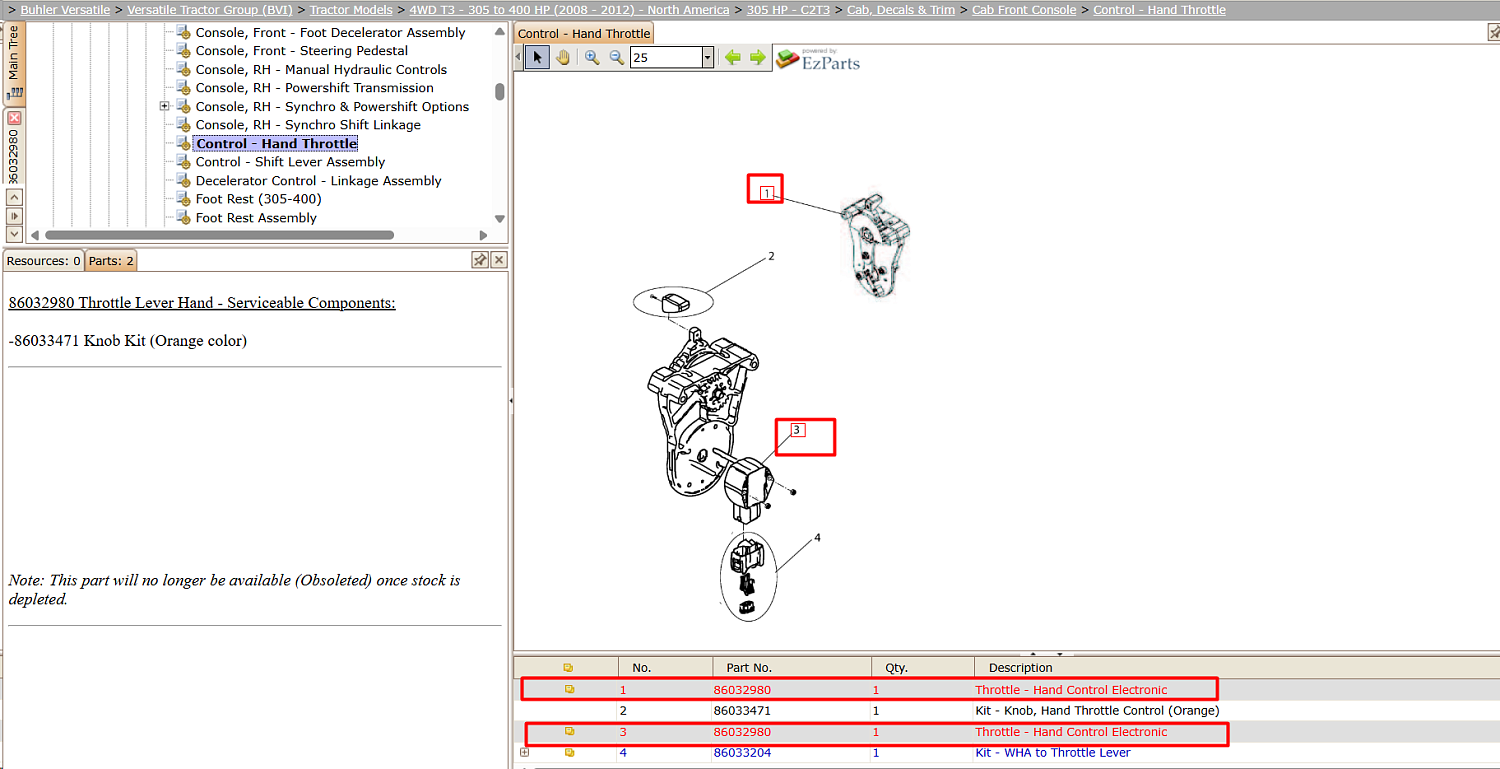
Task: Click the side tab down arrow button
Action: tap(14, 235)
